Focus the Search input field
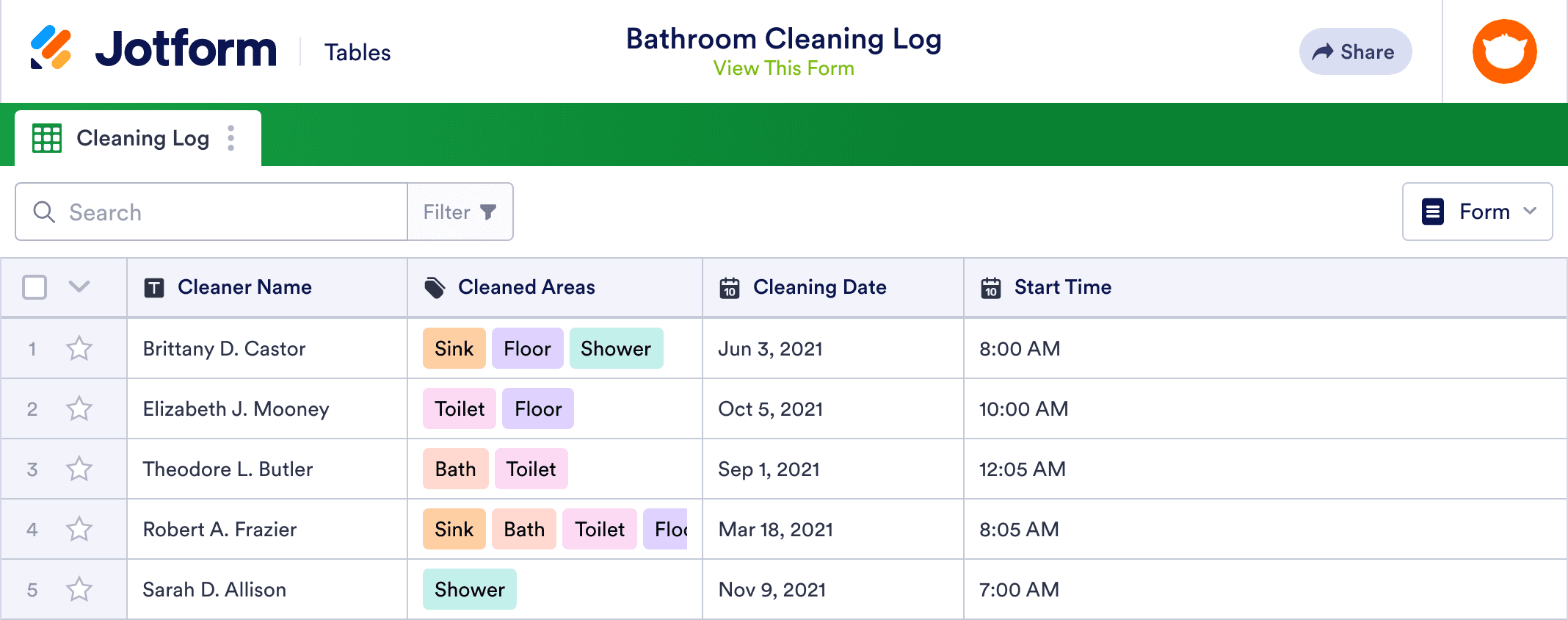Image resolution: width=1568 pixels, height=620 pixels. coord(228,212)
